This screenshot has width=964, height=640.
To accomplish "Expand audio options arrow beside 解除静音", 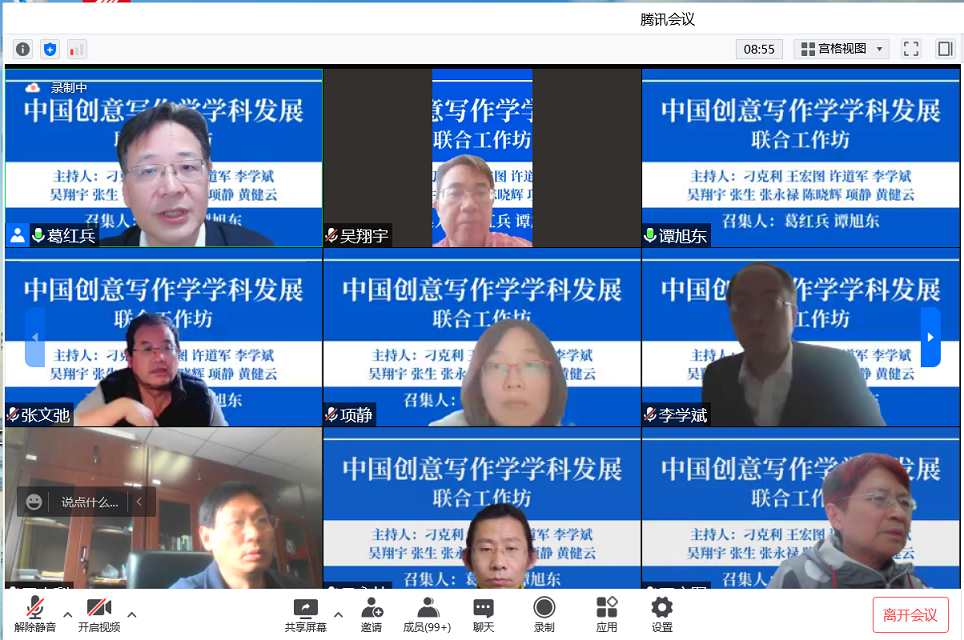I will pos(67,614).
